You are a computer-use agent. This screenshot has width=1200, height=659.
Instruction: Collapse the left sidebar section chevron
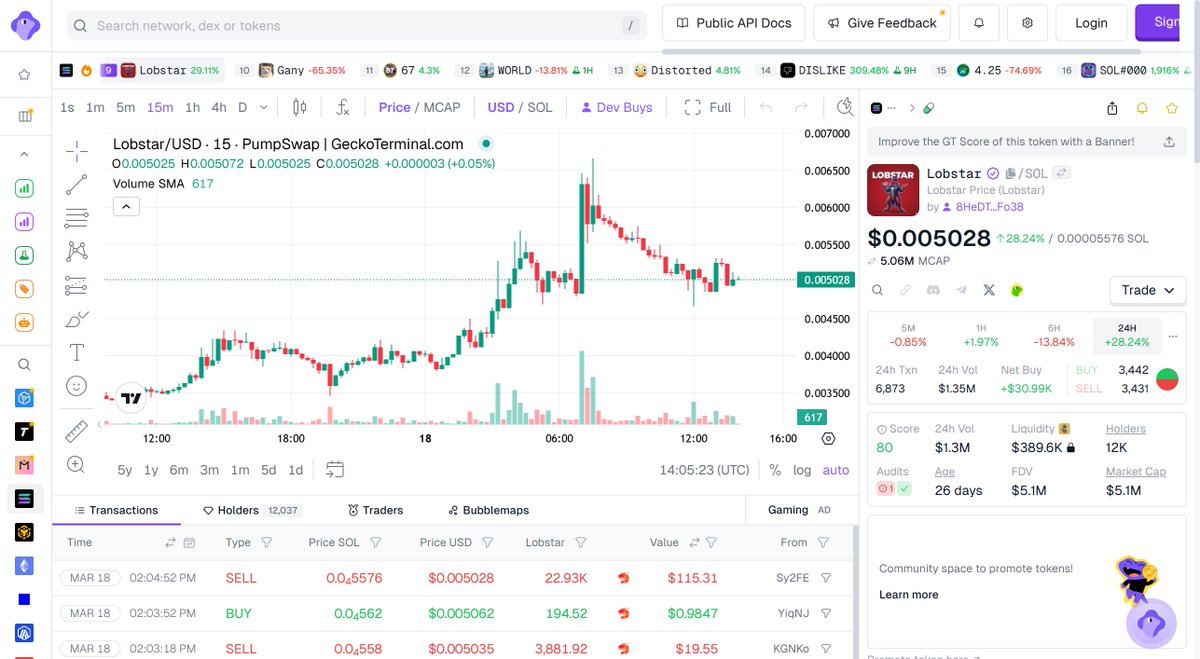[x=25, y=154]
